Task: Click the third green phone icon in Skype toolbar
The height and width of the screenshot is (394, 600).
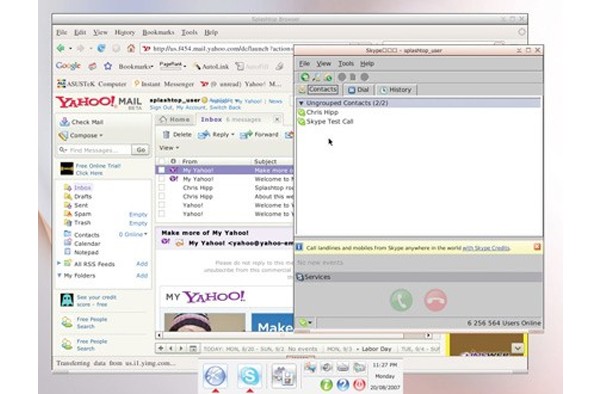Action: click(x=328, y=77)
